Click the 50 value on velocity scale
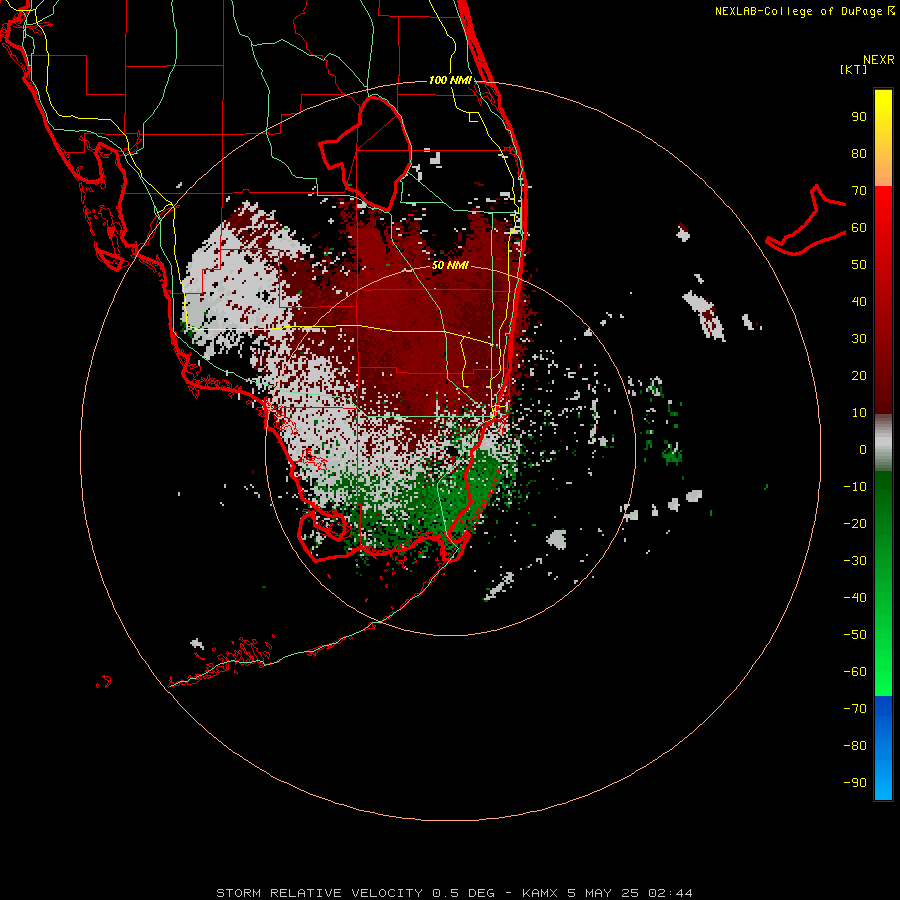 859,265
